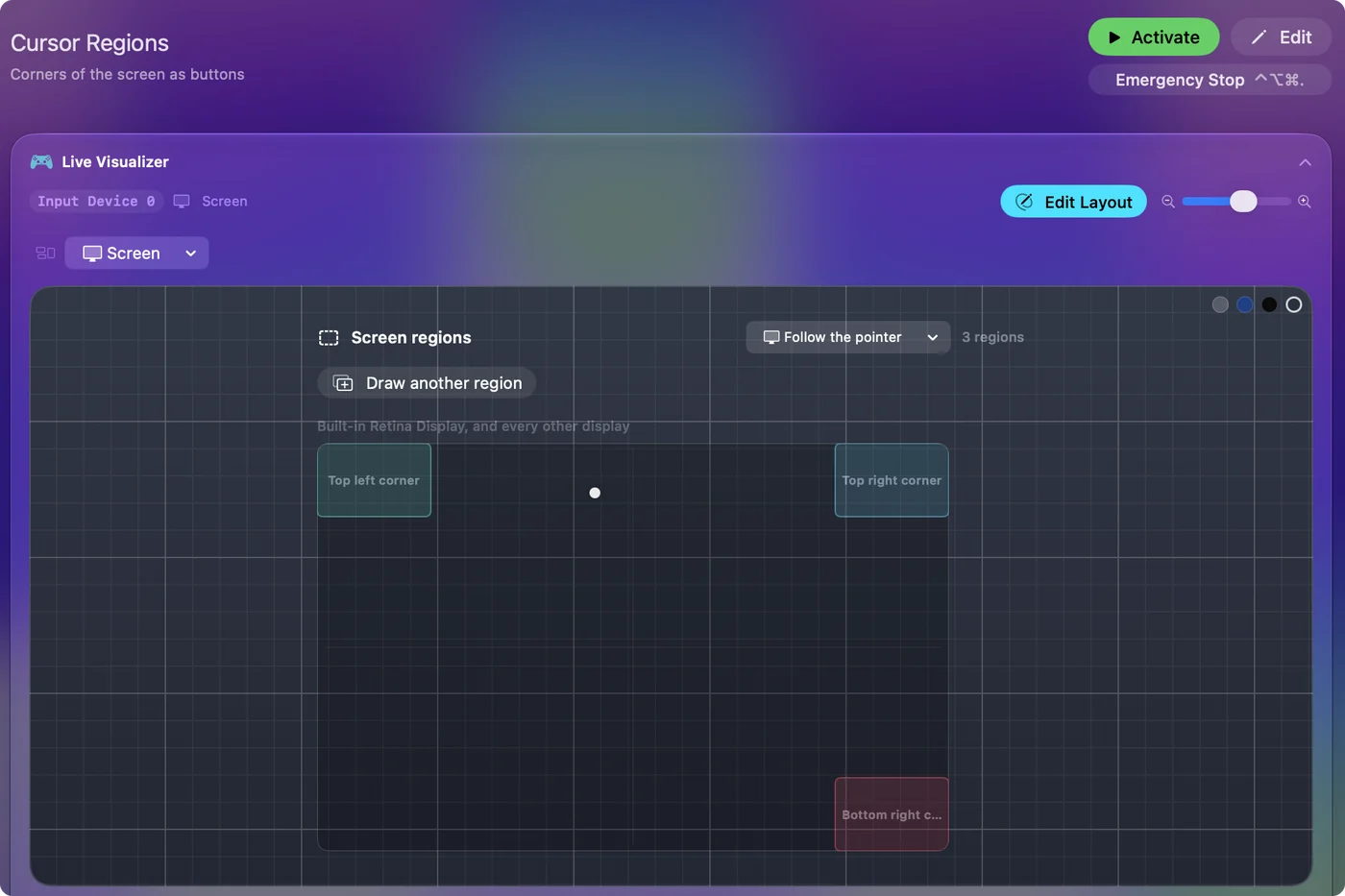Open Edit mode with pencil button
The height and width of the screenshot is (896, 1345).
pyautogui.click(x=1281, y=37)
